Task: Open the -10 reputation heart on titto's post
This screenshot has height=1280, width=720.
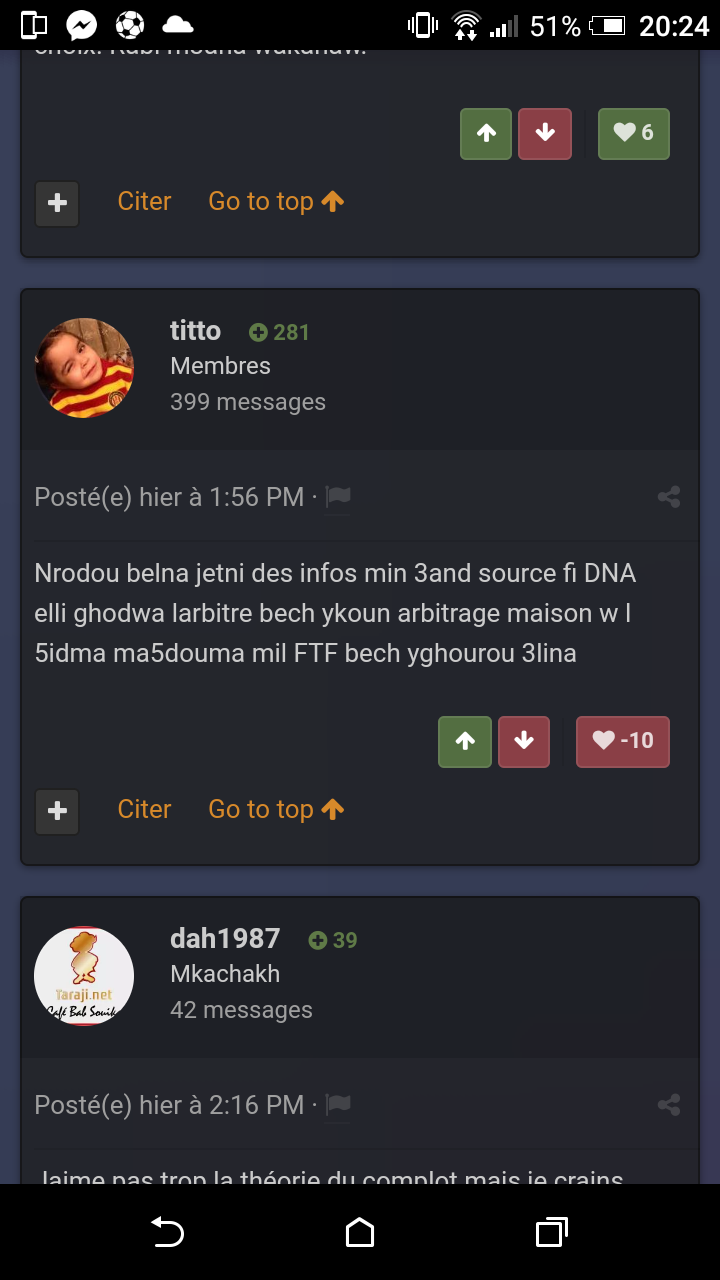Action: tap(623, 742)
